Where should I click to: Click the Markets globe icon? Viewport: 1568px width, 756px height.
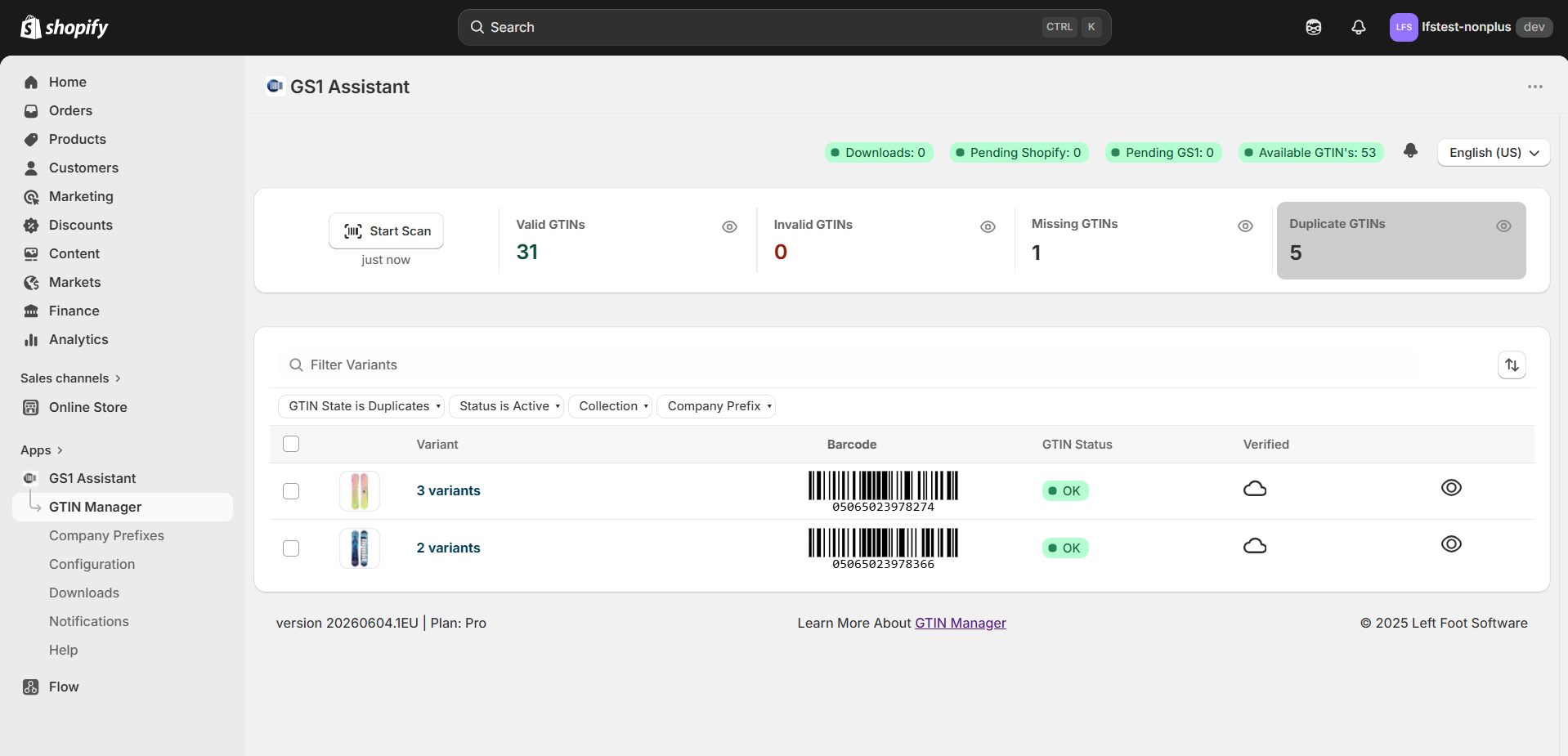coord(31,282)
